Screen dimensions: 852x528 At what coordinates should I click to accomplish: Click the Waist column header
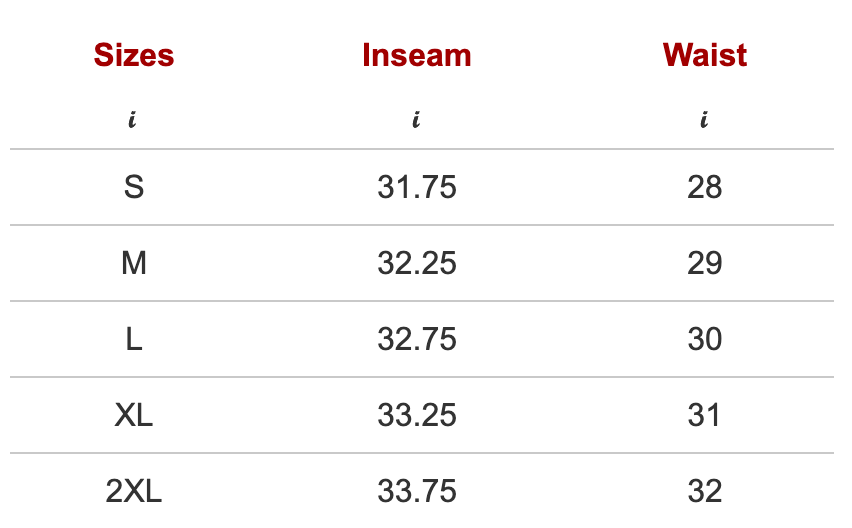[705, 55]
